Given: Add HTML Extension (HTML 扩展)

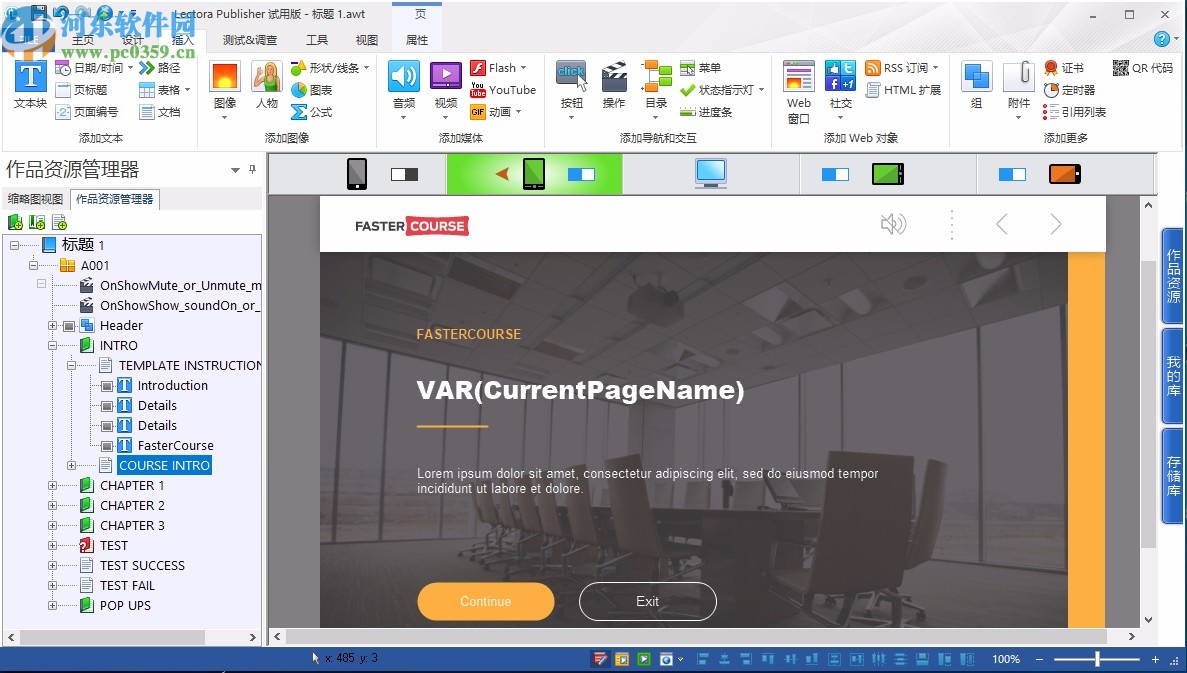Looking at the screenshot, I should click(x=903, y=90).
